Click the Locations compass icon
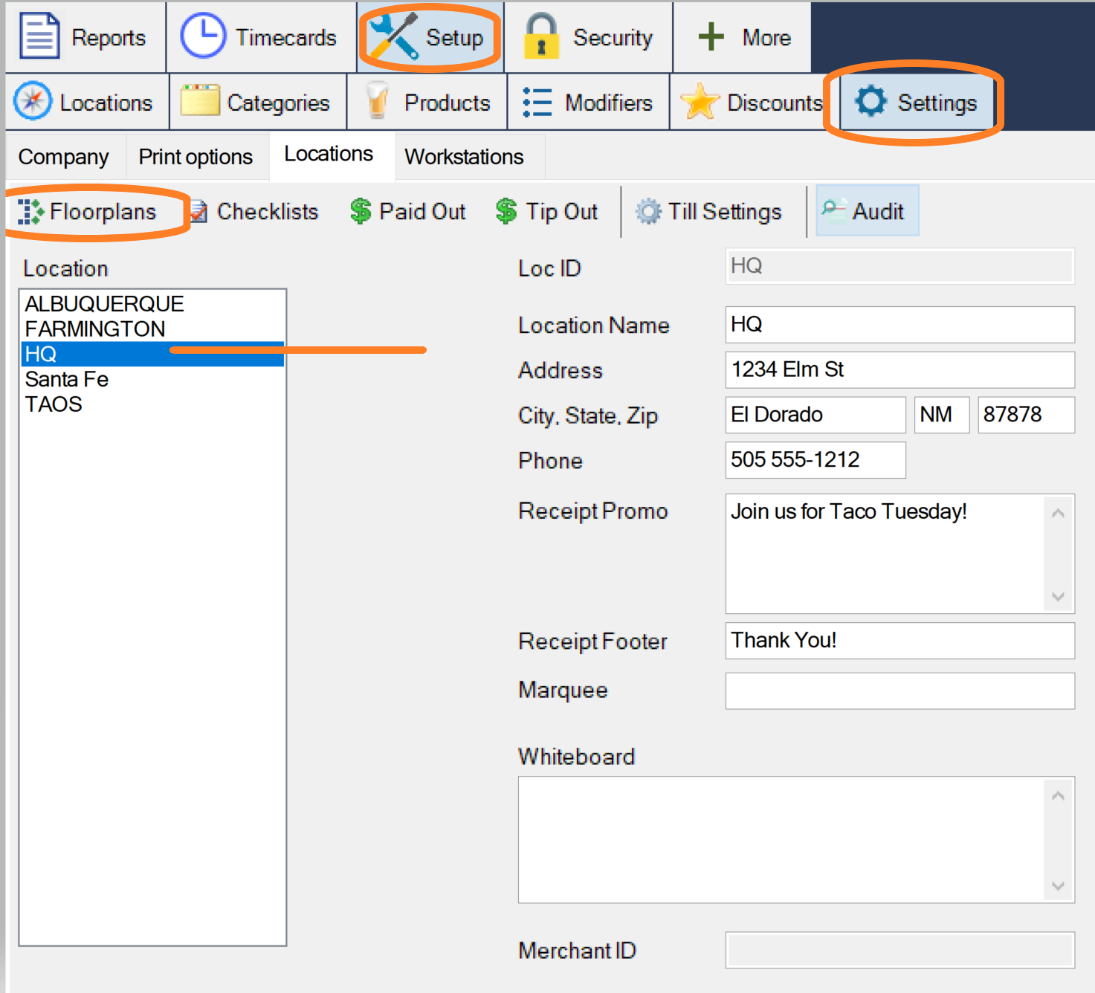 tap(32, 102)
